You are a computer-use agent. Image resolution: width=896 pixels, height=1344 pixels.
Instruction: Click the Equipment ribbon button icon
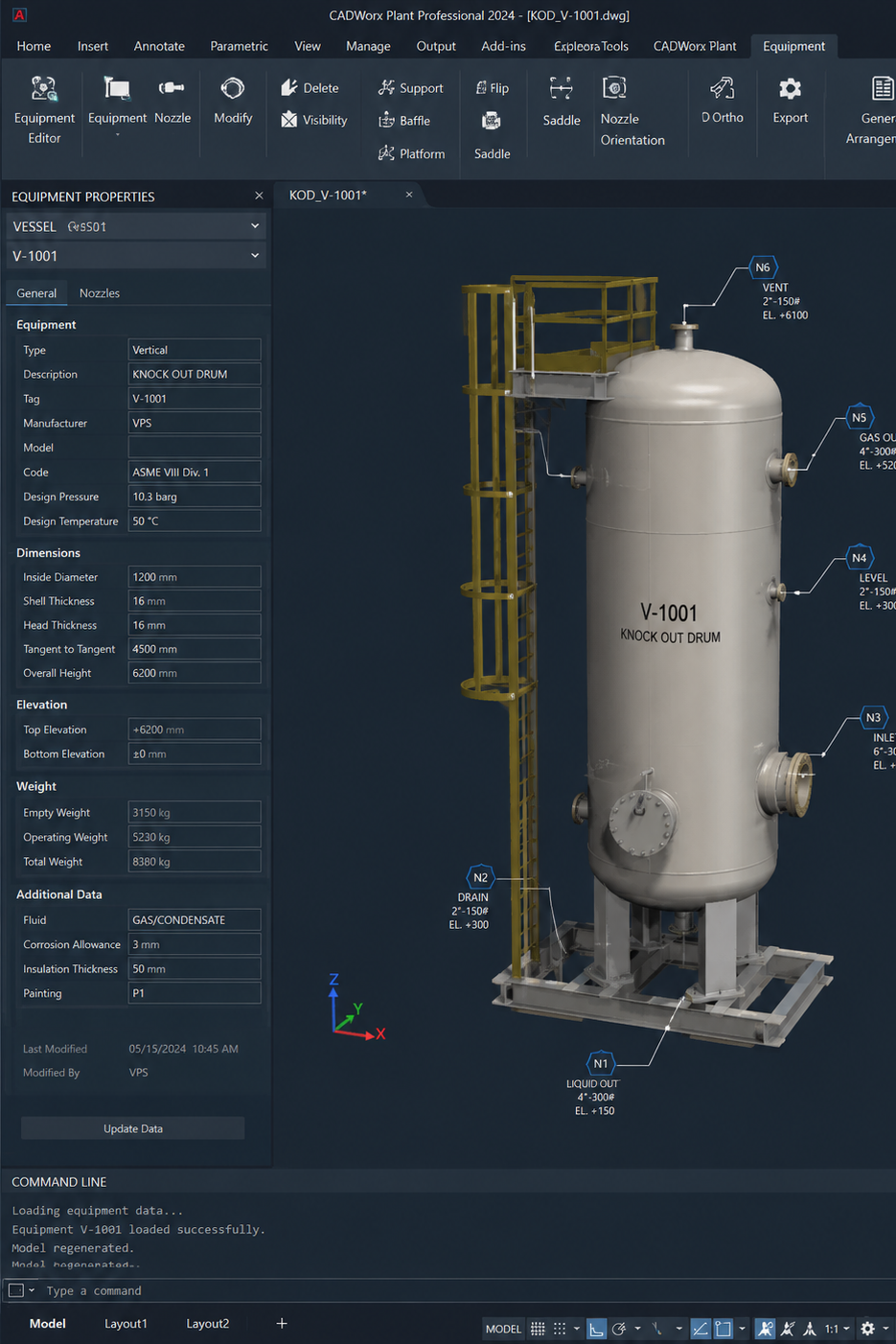pyautogui.click(x=117, y=89)
